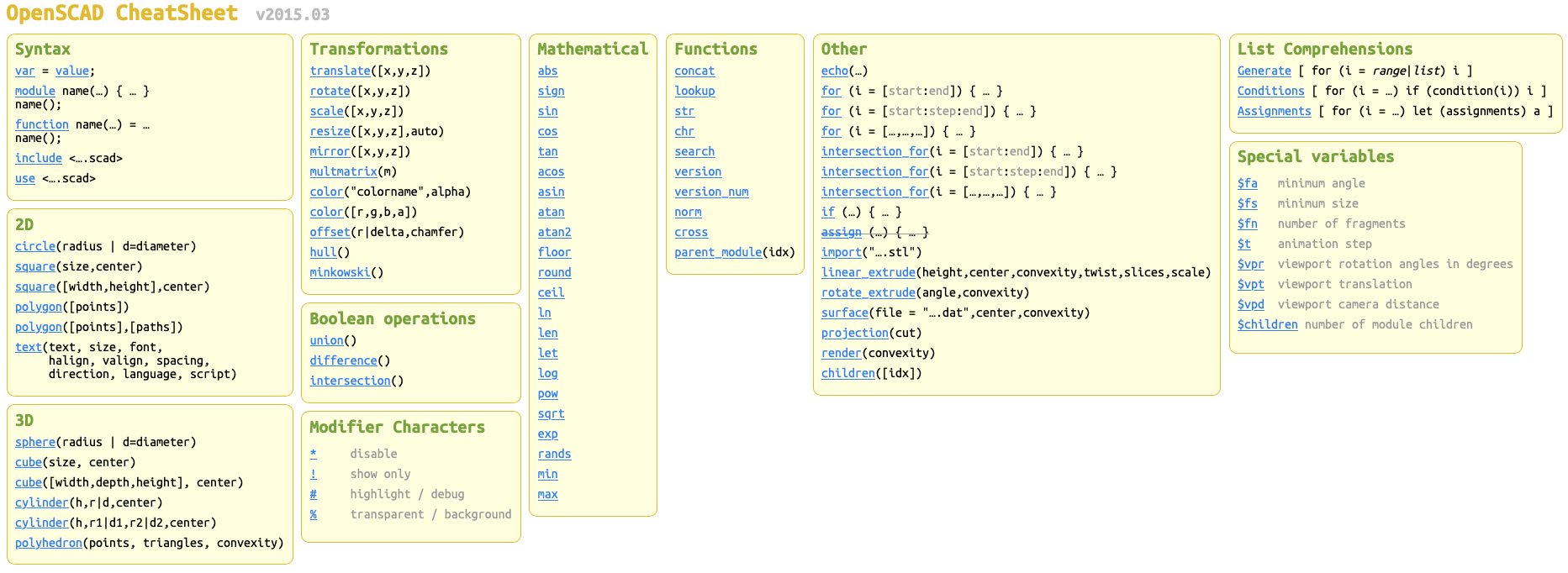Click the minkowski link
The image size is (1568, 573).
coord(340,273)
